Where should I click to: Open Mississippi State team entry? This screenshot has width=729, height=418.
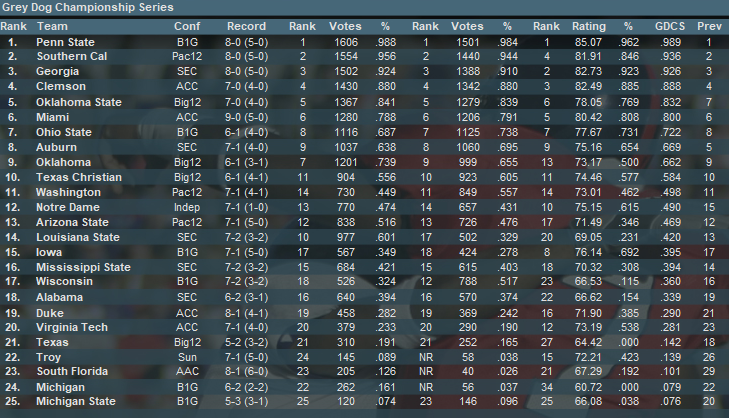pyautogui.click(x=84, y=267)
